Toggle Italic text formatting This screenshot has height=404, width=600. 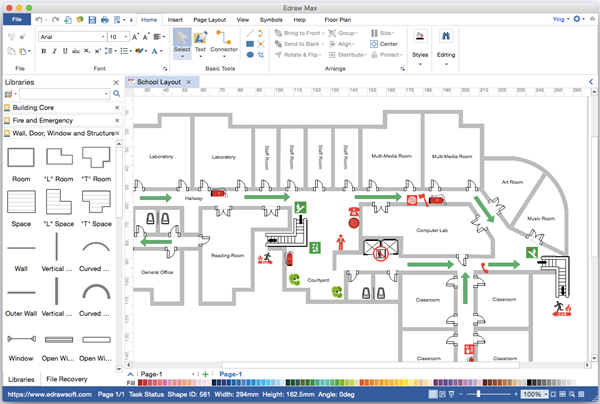[56, 52]
